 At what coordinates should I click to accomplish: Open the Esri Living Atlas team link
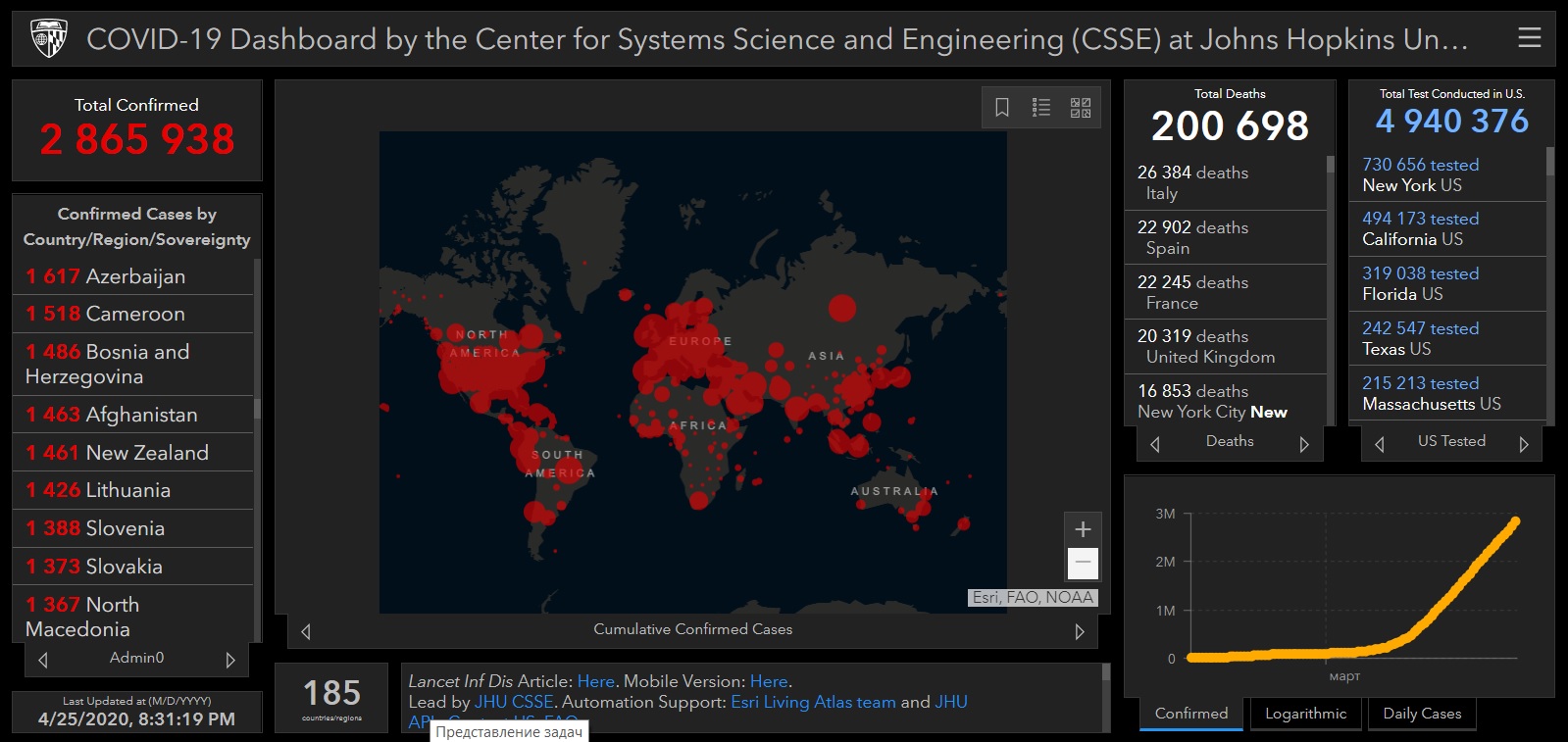813,702
